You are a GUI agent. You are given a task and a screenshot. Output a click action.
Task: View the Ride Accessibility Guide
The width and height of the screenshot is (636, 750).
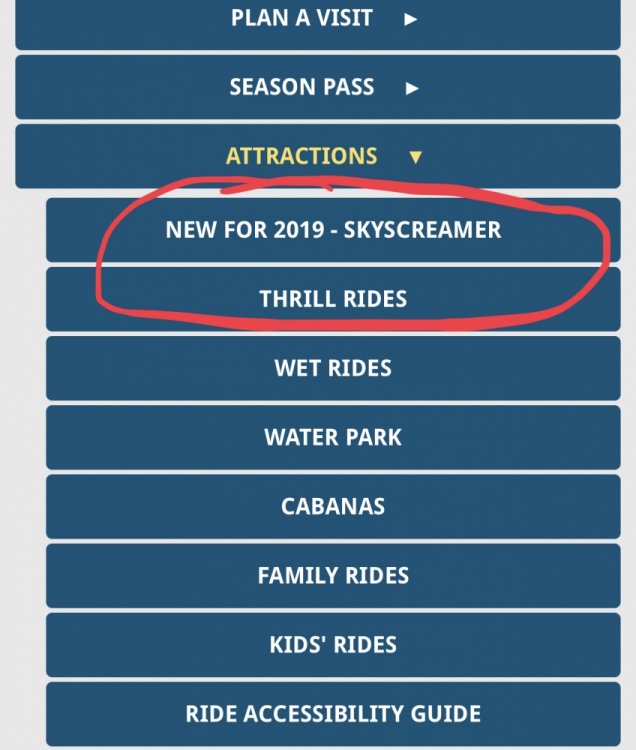333,714
